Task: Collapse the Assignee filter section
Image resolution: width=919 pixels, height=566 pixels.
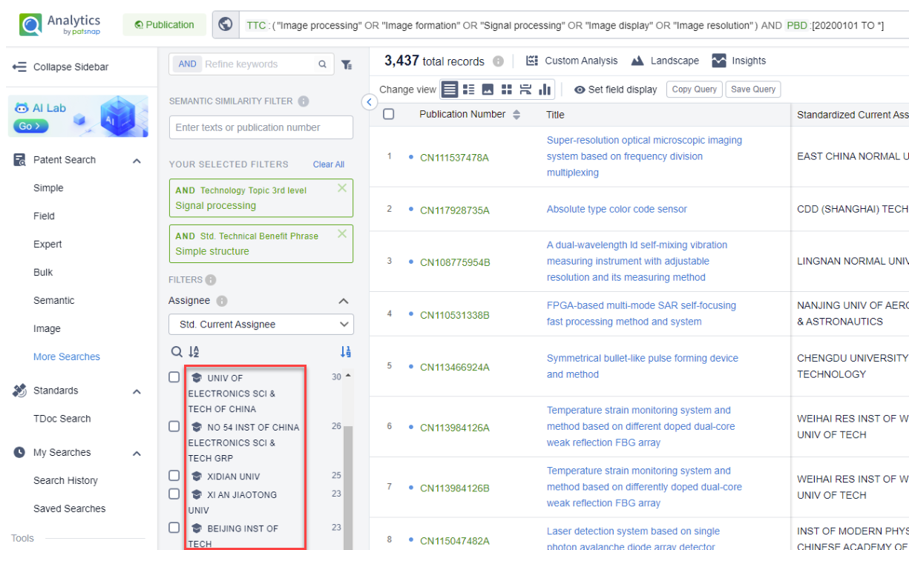Action: 343,301
